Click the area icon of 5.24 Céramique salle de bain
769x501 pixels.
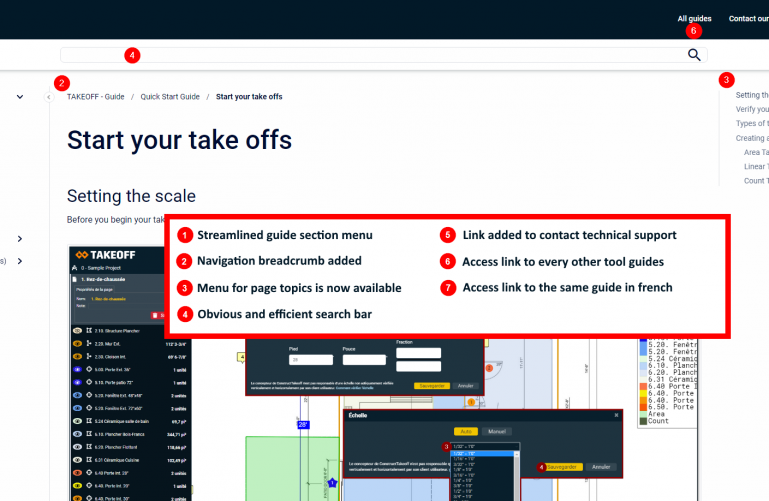(89, 421)
